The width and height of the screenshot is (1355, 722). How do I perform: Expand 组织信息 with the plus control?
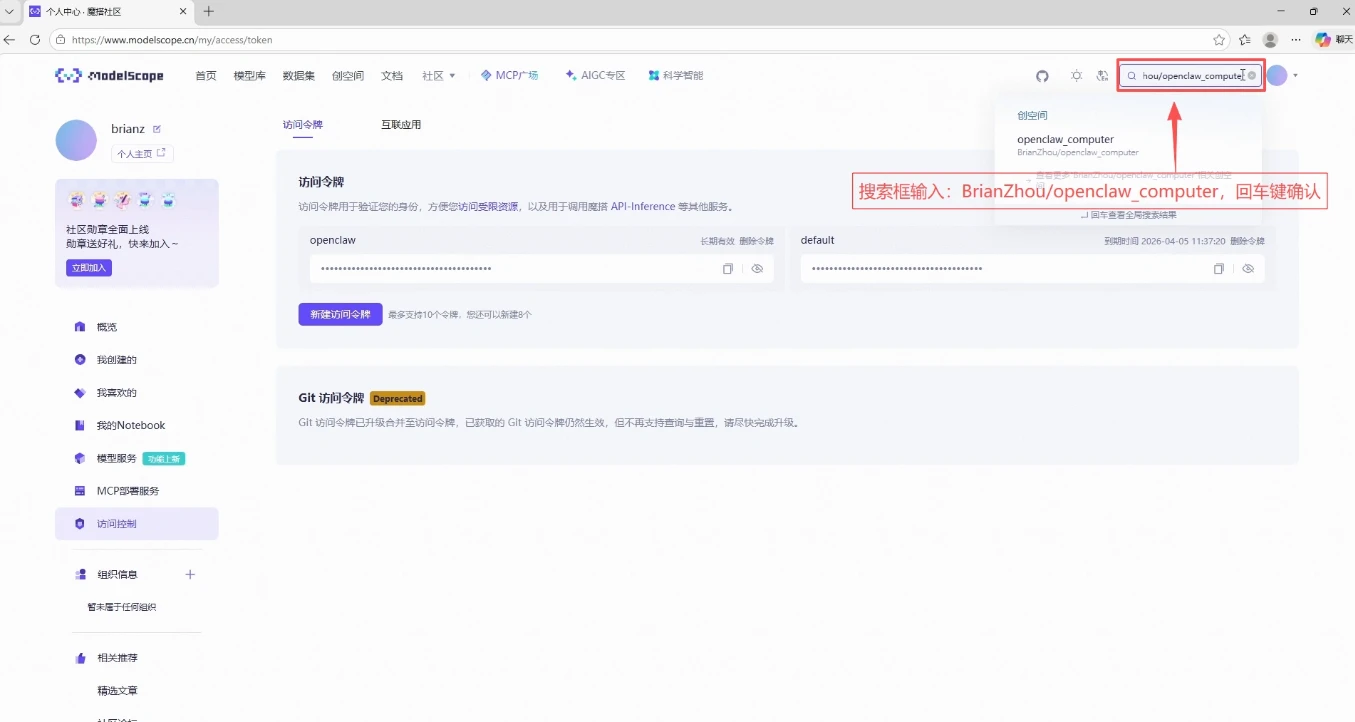point(190,574)
